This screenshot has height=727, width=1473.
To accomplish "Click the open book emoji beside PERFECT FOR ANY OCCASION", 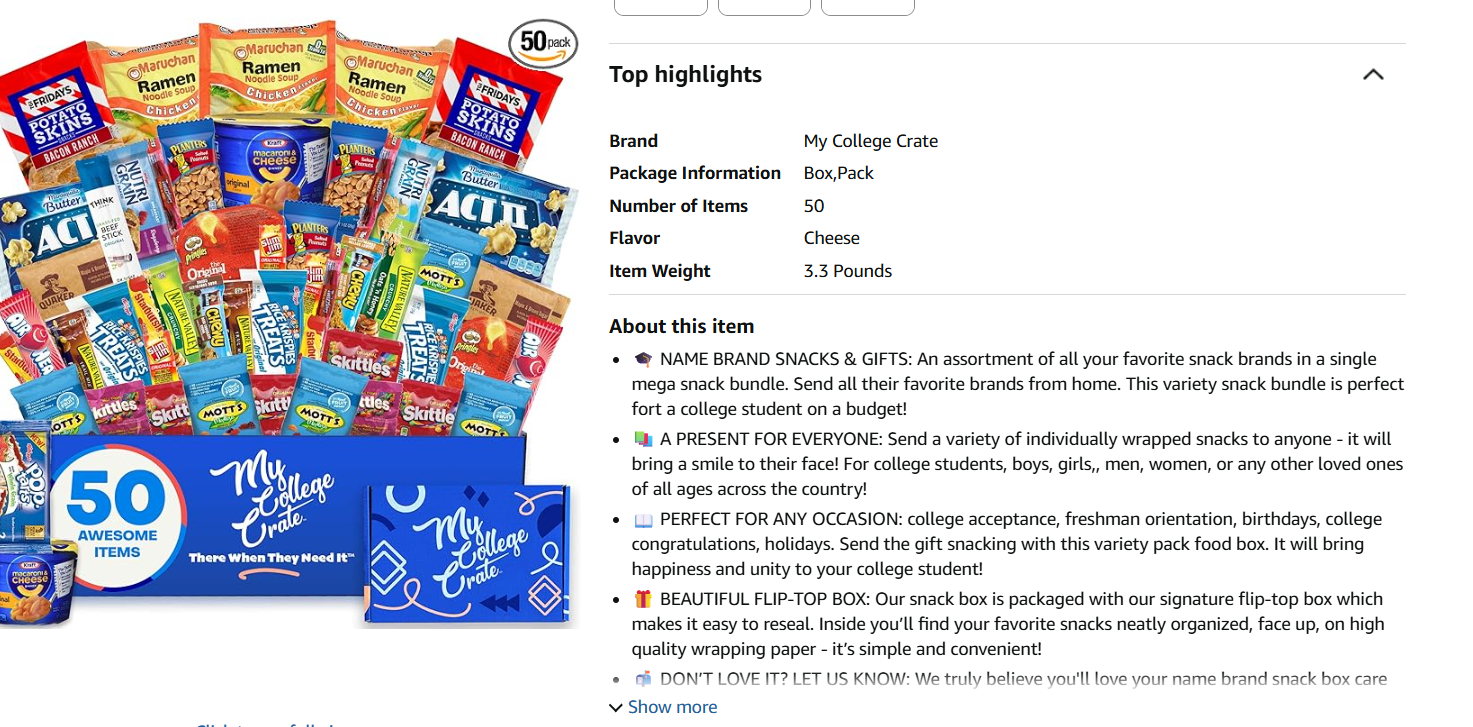I will (x=643, y=519).
